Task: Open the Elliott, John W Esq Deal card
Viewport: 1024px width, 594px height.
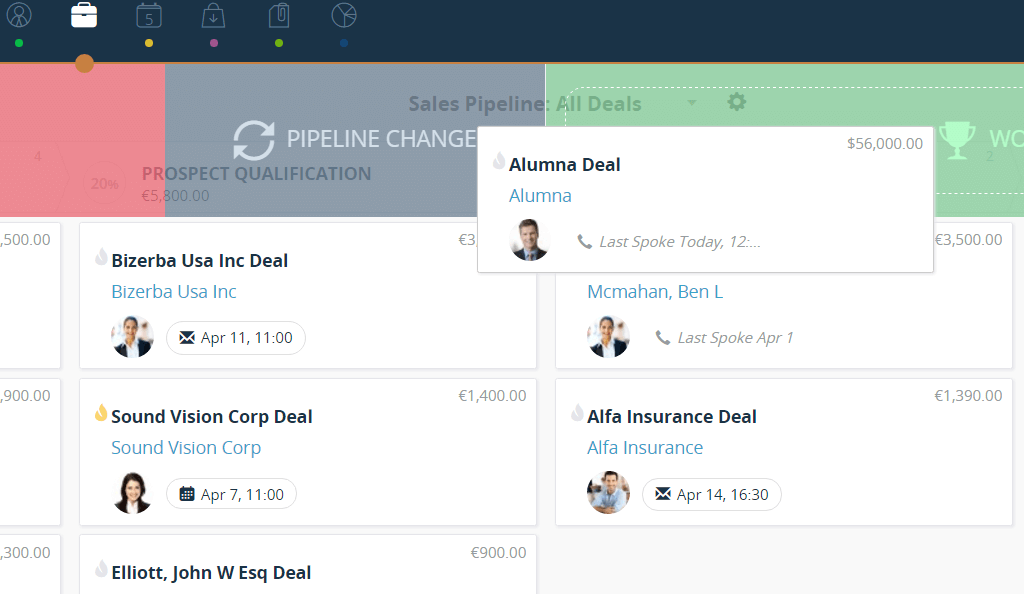Action: pos(211,573)
